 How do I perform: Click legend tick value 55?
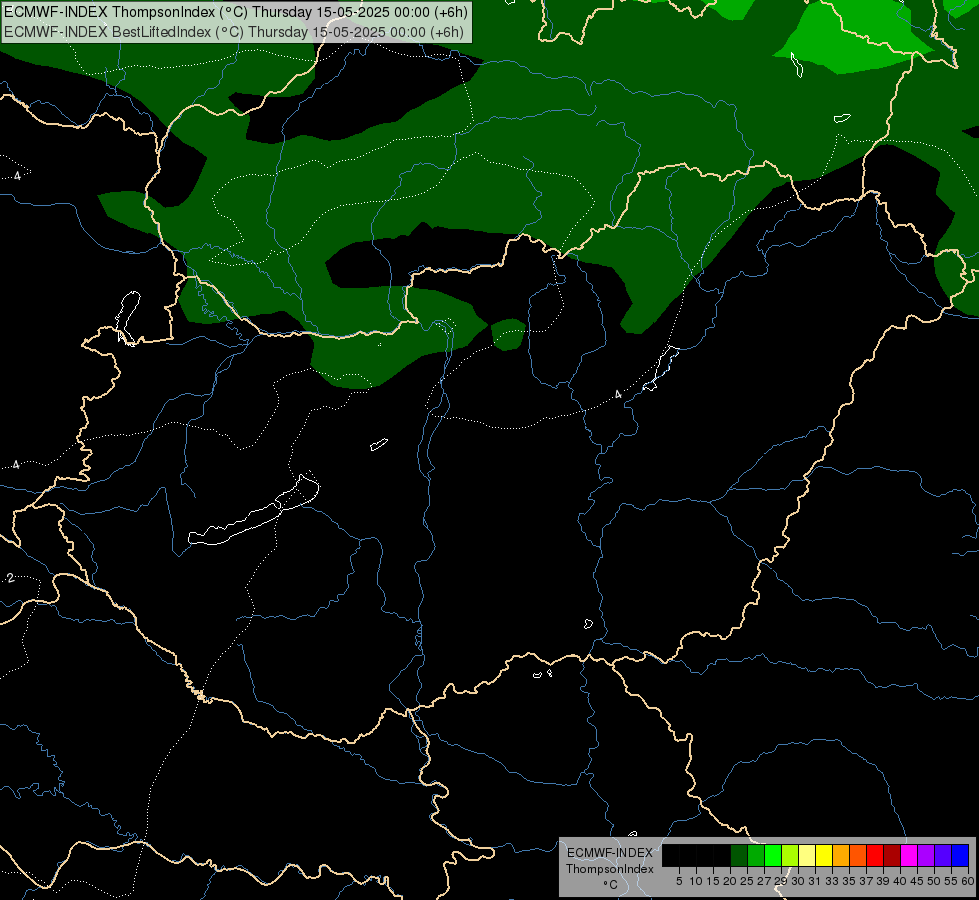tap(951, 881)
